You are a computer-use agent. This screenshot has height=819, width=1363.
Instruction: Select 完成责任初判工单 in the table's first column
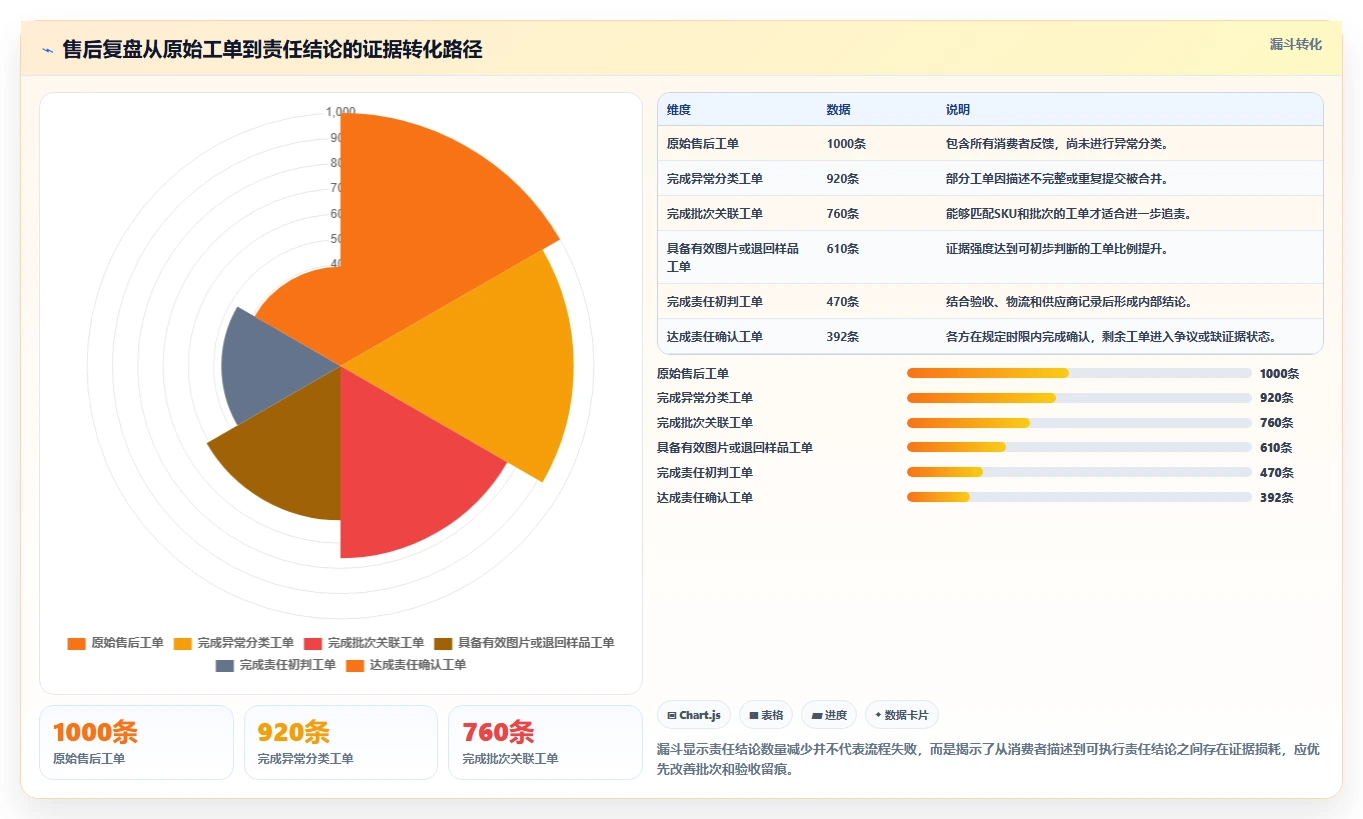(x=715, y=302)
